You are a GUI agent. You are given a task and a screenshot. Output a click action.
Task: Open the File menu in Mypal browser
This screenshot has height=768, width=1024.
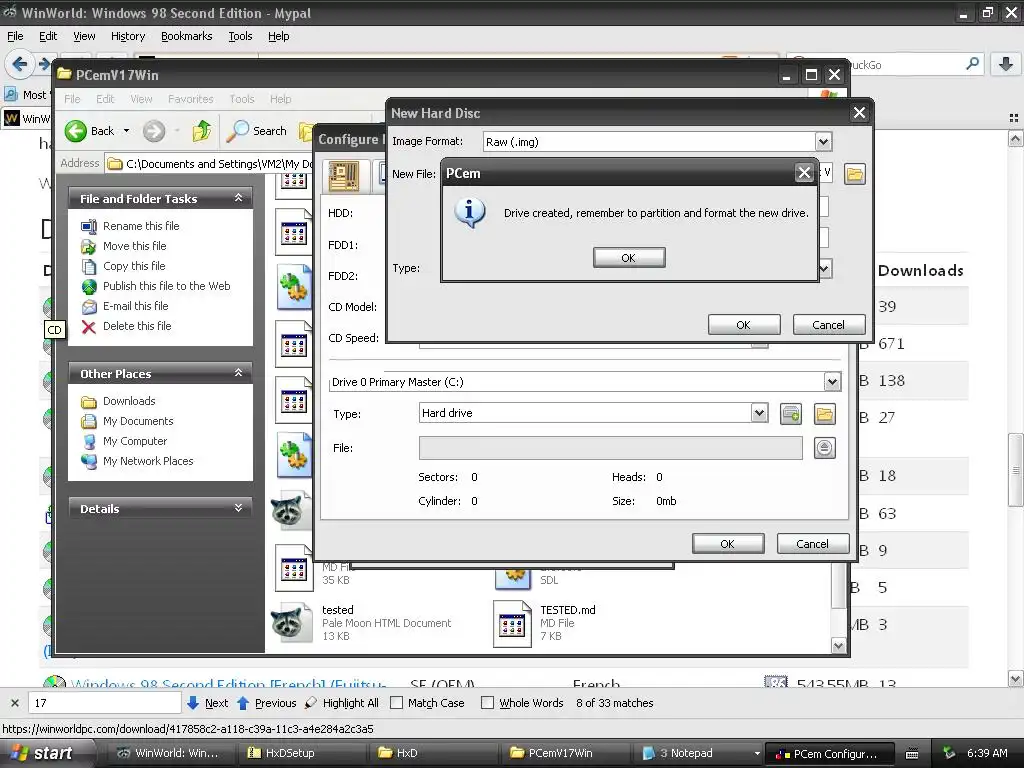15,36
